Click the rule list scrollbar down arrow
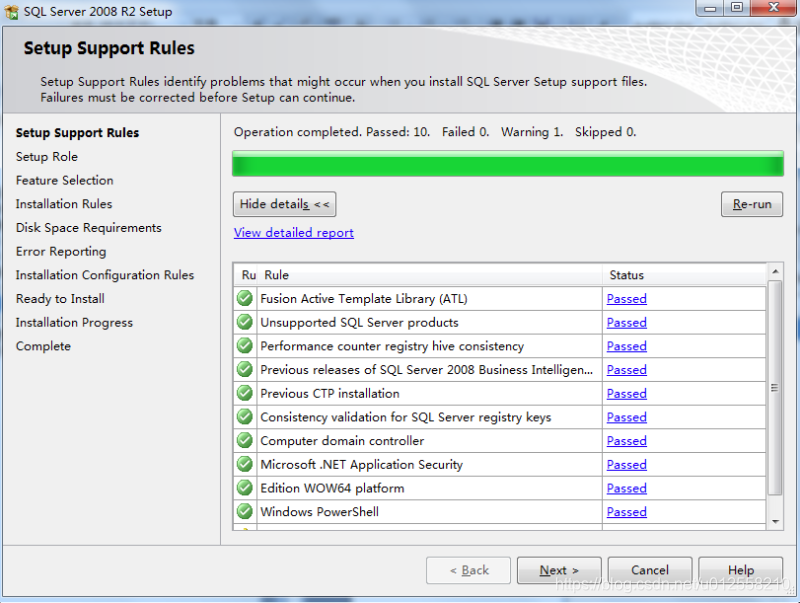The image size is (800, 603). (775, 521)
